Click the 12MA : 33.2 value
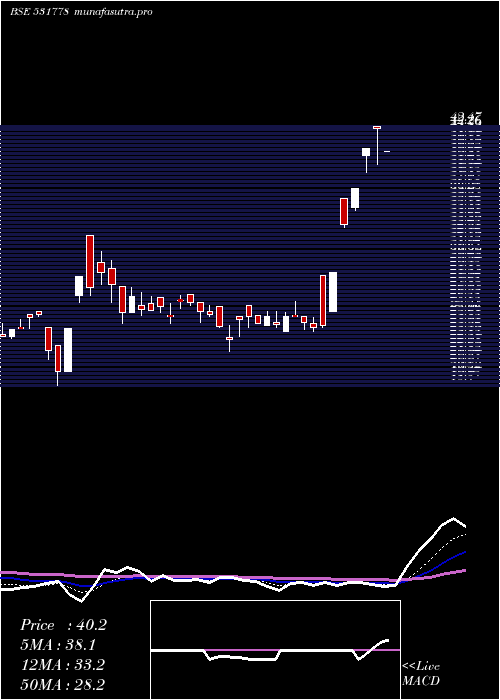Image resolution: width=500 pixels, height=700 pixels. tap(63, 665)
